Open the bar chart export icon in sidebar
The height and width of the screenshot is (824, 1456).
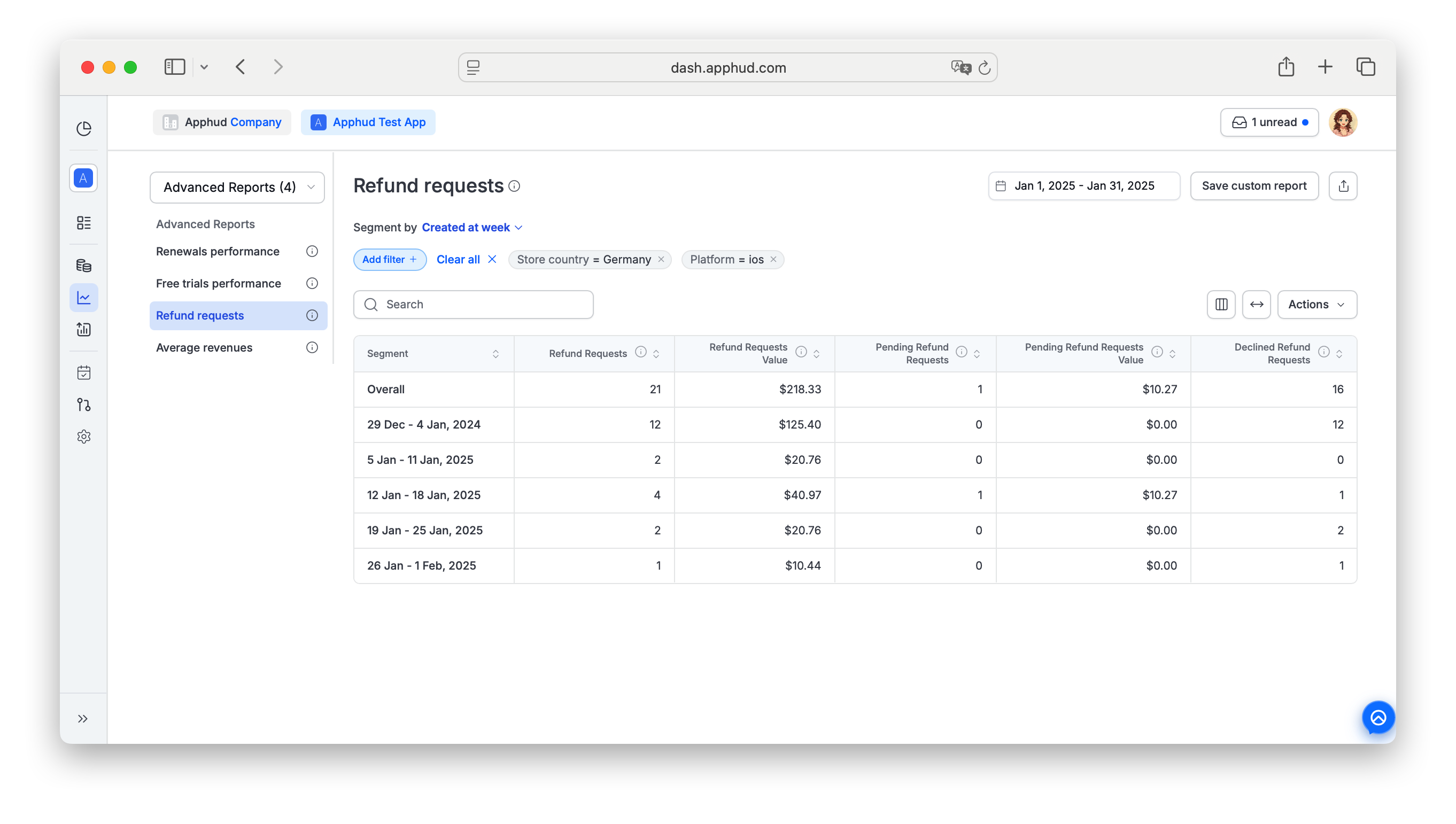(x=84, y=329)
